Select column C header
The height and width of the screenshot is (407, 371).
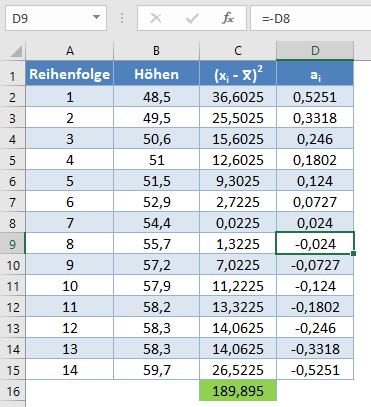(x=238, y=51)
